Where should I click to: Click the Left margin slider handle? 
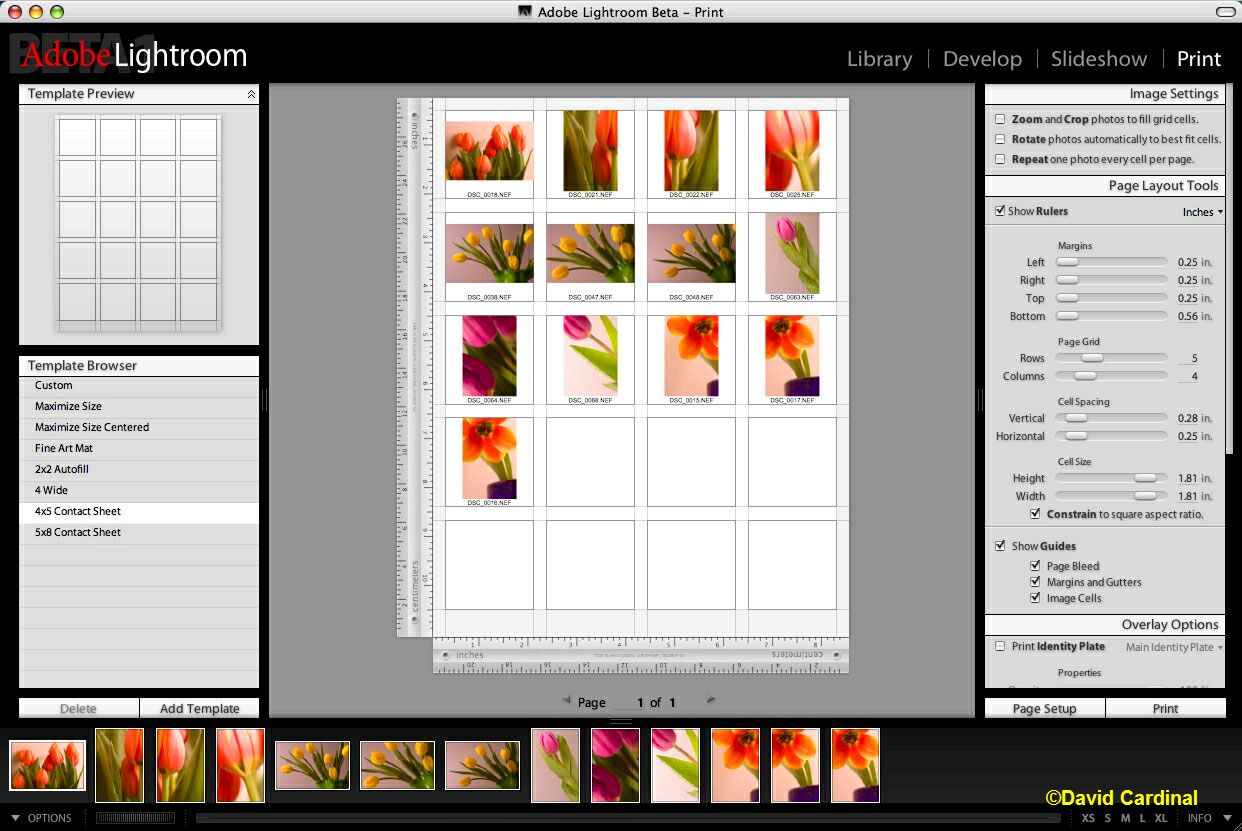1068,262
